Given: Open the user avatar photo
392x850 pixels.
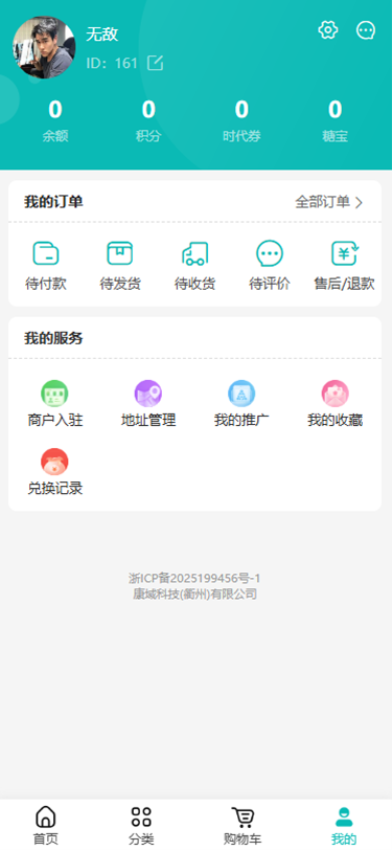Looking at the screenshot, I should coord(44,48).
